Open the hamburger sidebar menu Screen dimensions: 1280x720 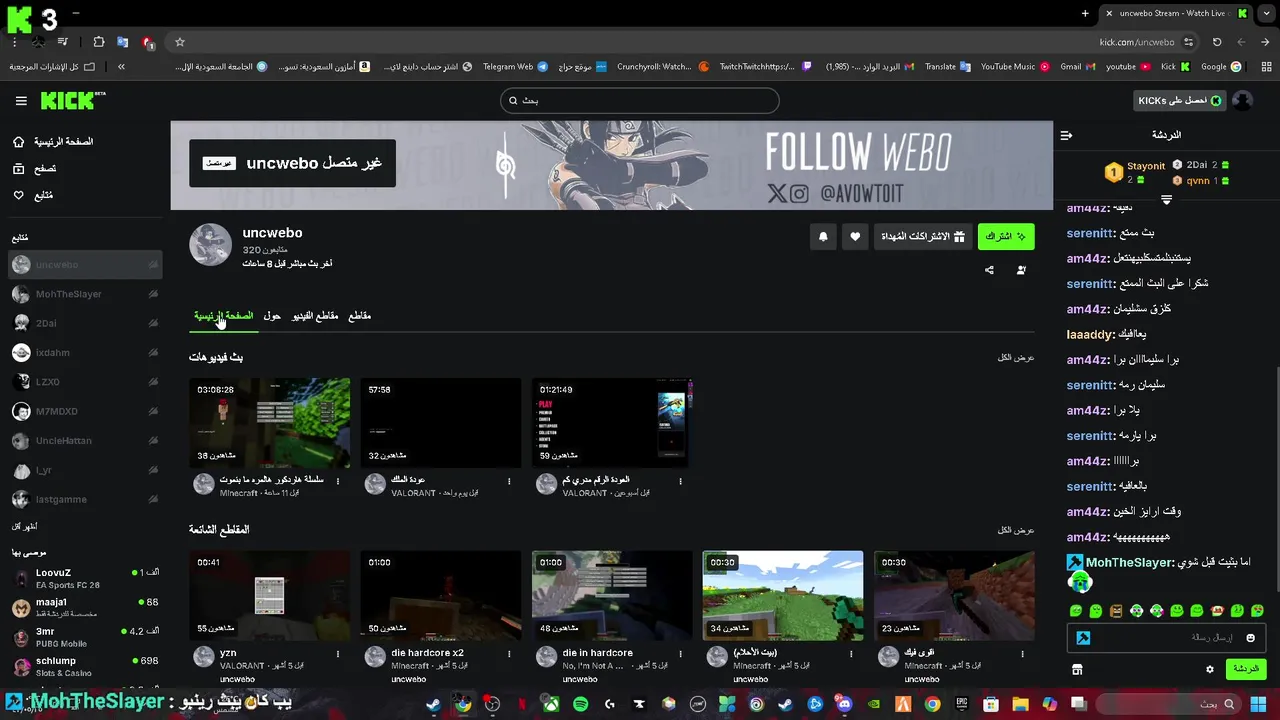point(21,101)
